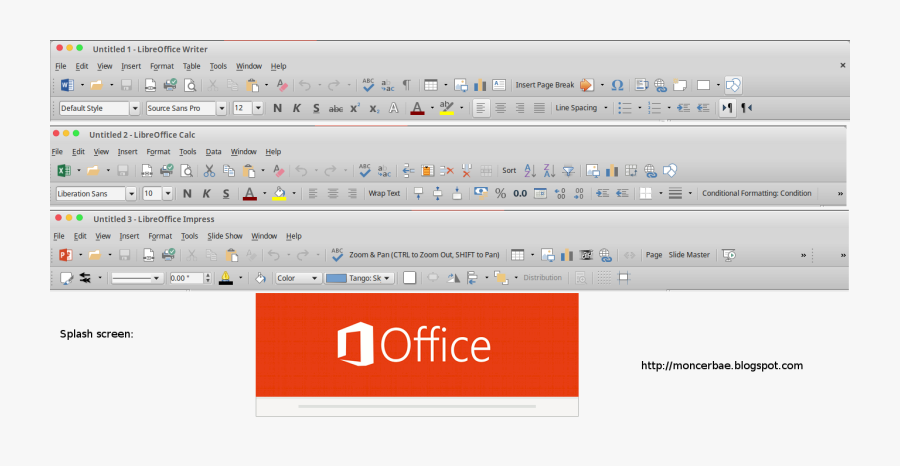Open Tools menu in Calc window
The width and height of the screenshot is (900, 466).
188,152
